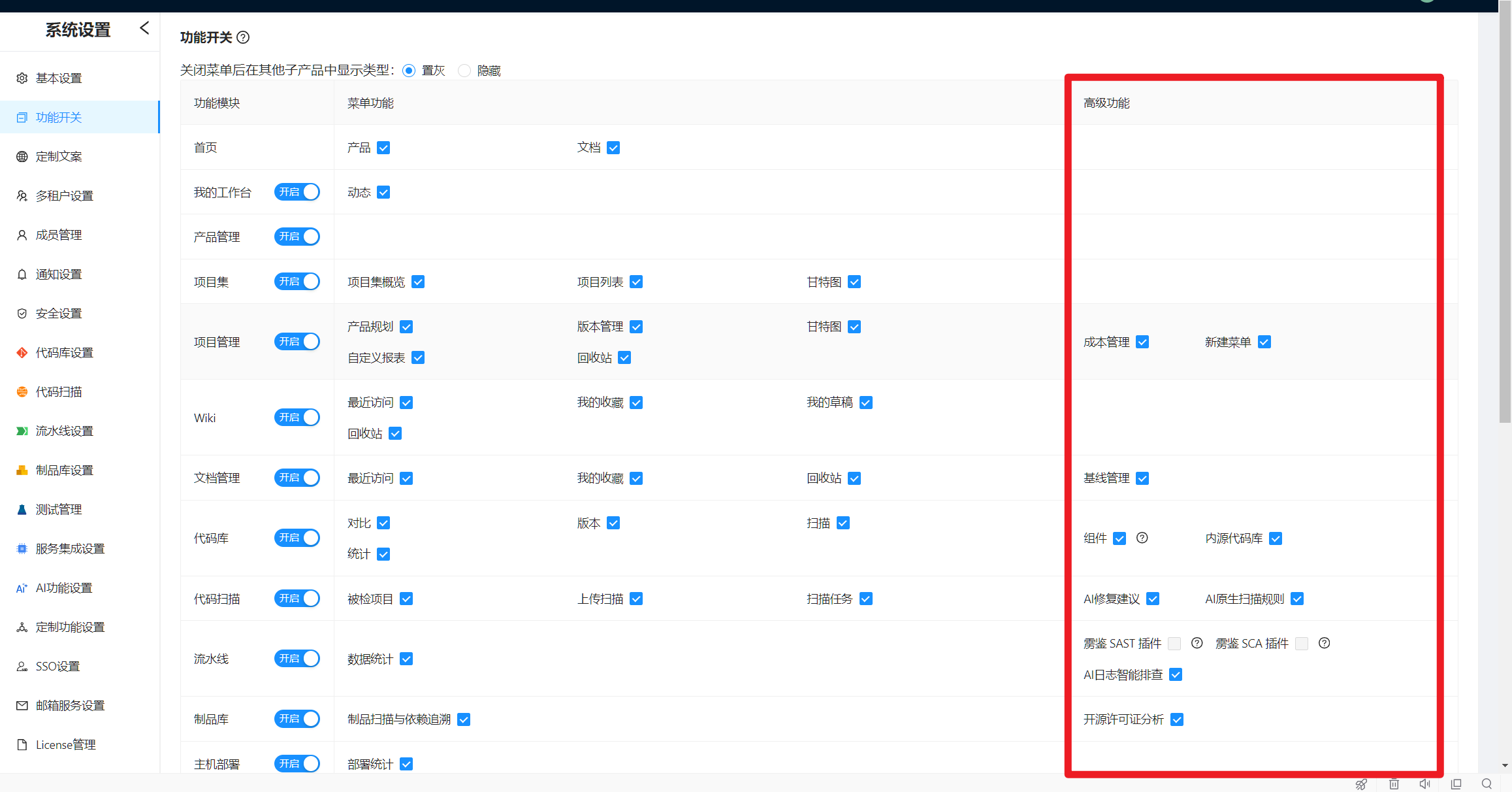Screen dimensions: 1512x792
Task: Click the help icon beside 功能开关 title
Action: click(243, 37)
